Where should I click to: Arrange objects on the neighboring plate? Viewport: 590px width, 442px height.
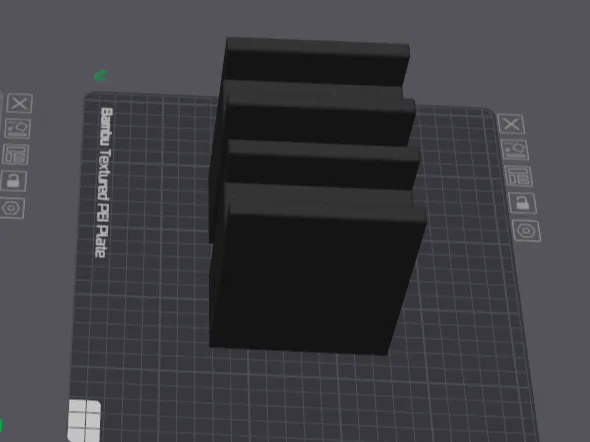[x=15, y=155]
